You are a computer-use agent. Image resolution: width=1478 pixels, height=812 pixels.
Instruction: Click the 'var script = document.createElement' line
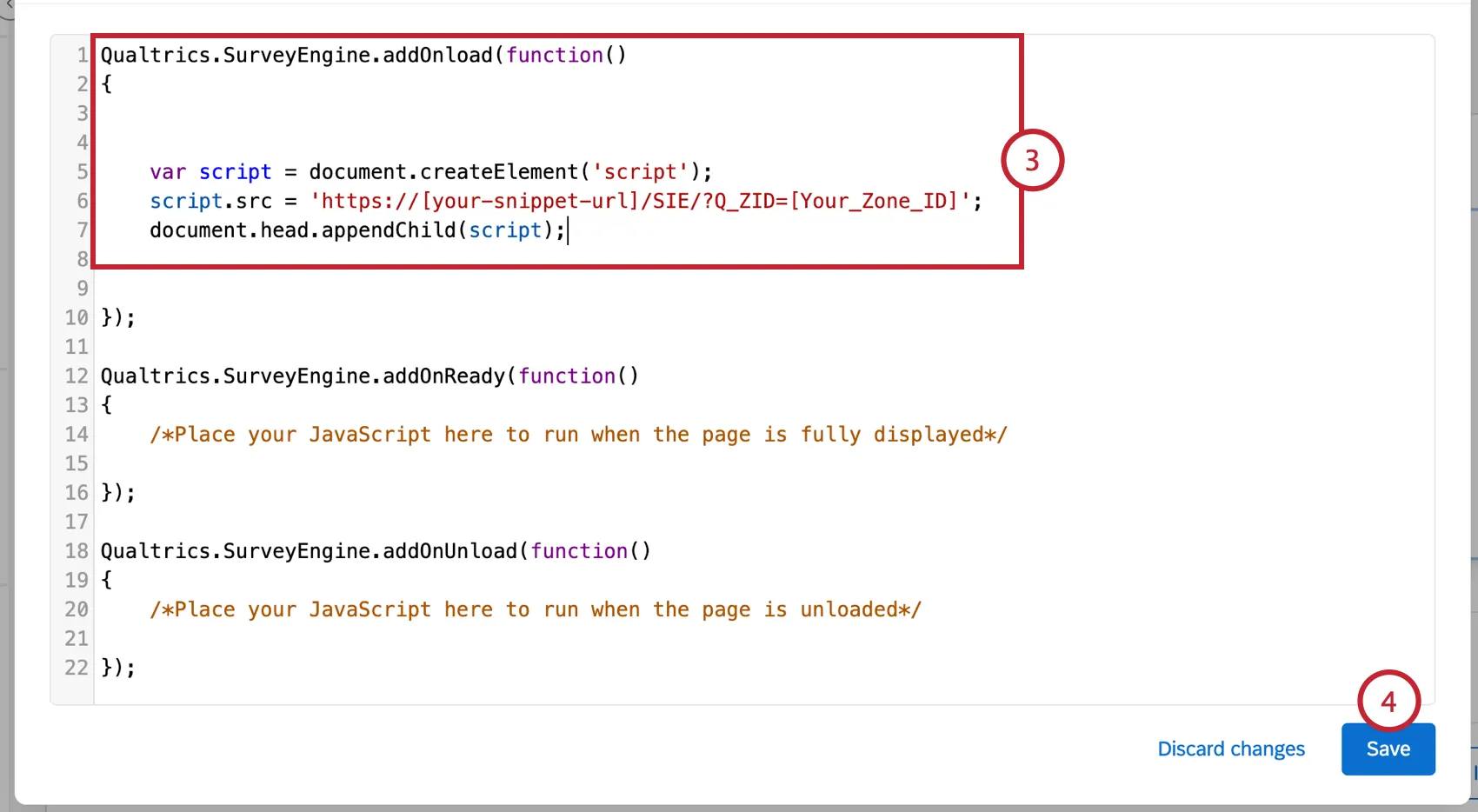[430, 171]
